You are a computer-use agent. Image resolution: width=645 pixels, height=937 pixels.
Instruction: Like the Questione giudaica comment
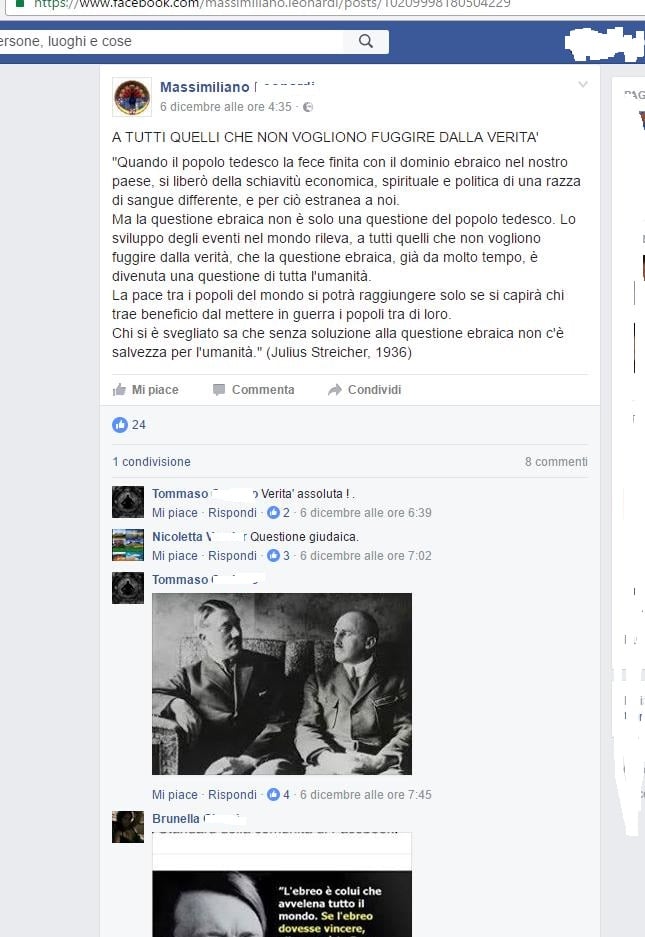[x=175, y=556]
